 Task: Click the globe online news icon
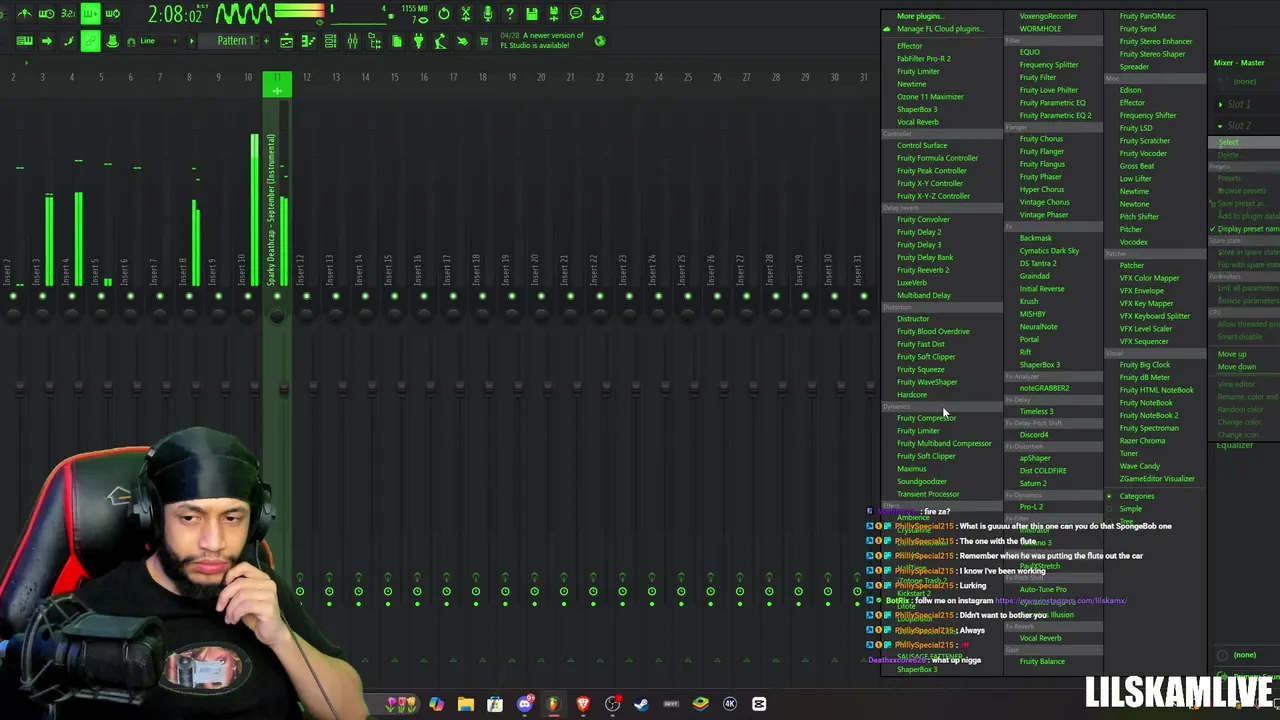[600, 41]
